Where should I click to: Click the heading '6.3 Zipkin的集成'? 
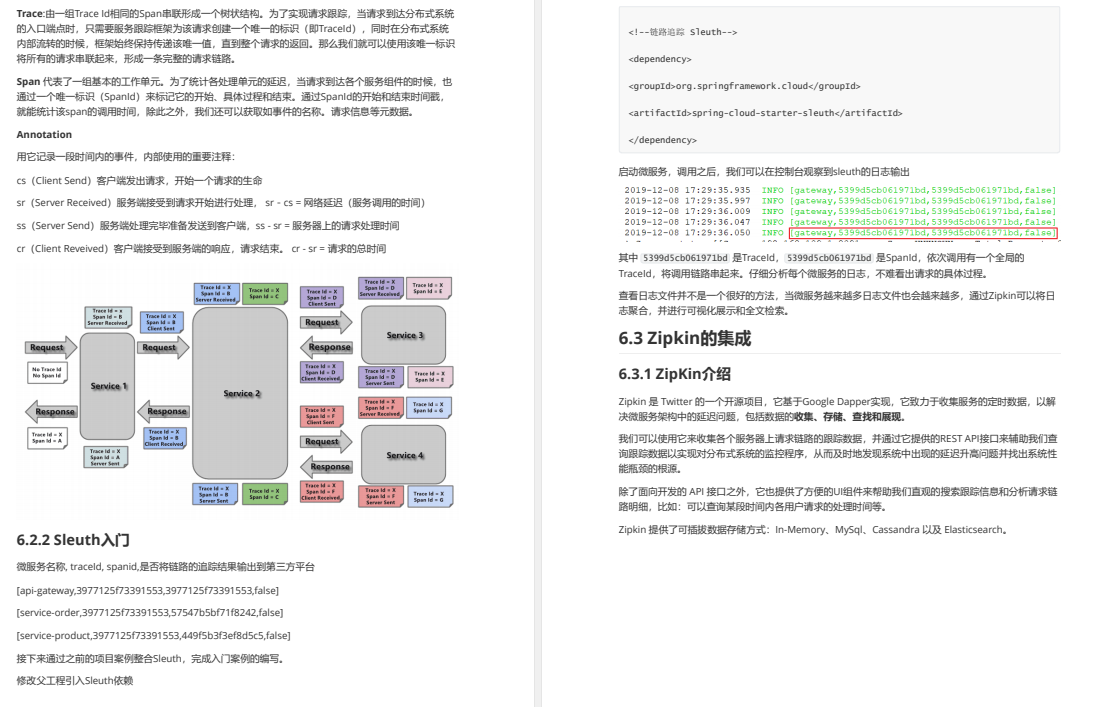[x=687, y=337]
